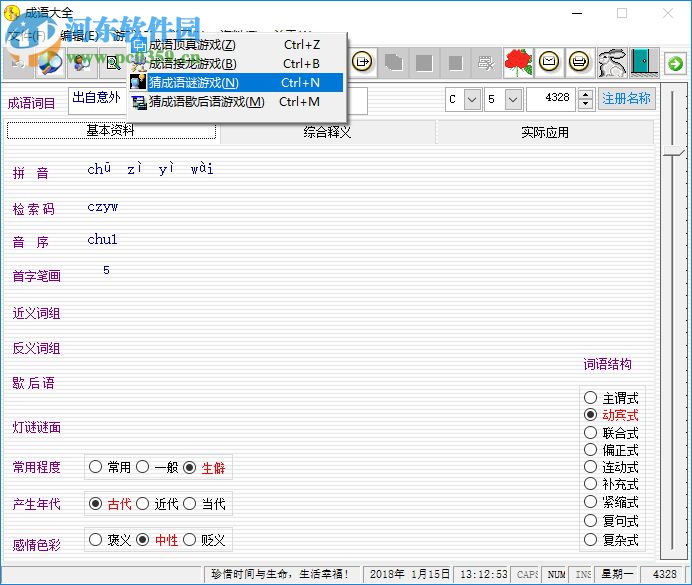Image resolution: width=692 pixels, height=585 pixels.
Task: Increase the 4328 record number spinner
Action: [585, 94]
